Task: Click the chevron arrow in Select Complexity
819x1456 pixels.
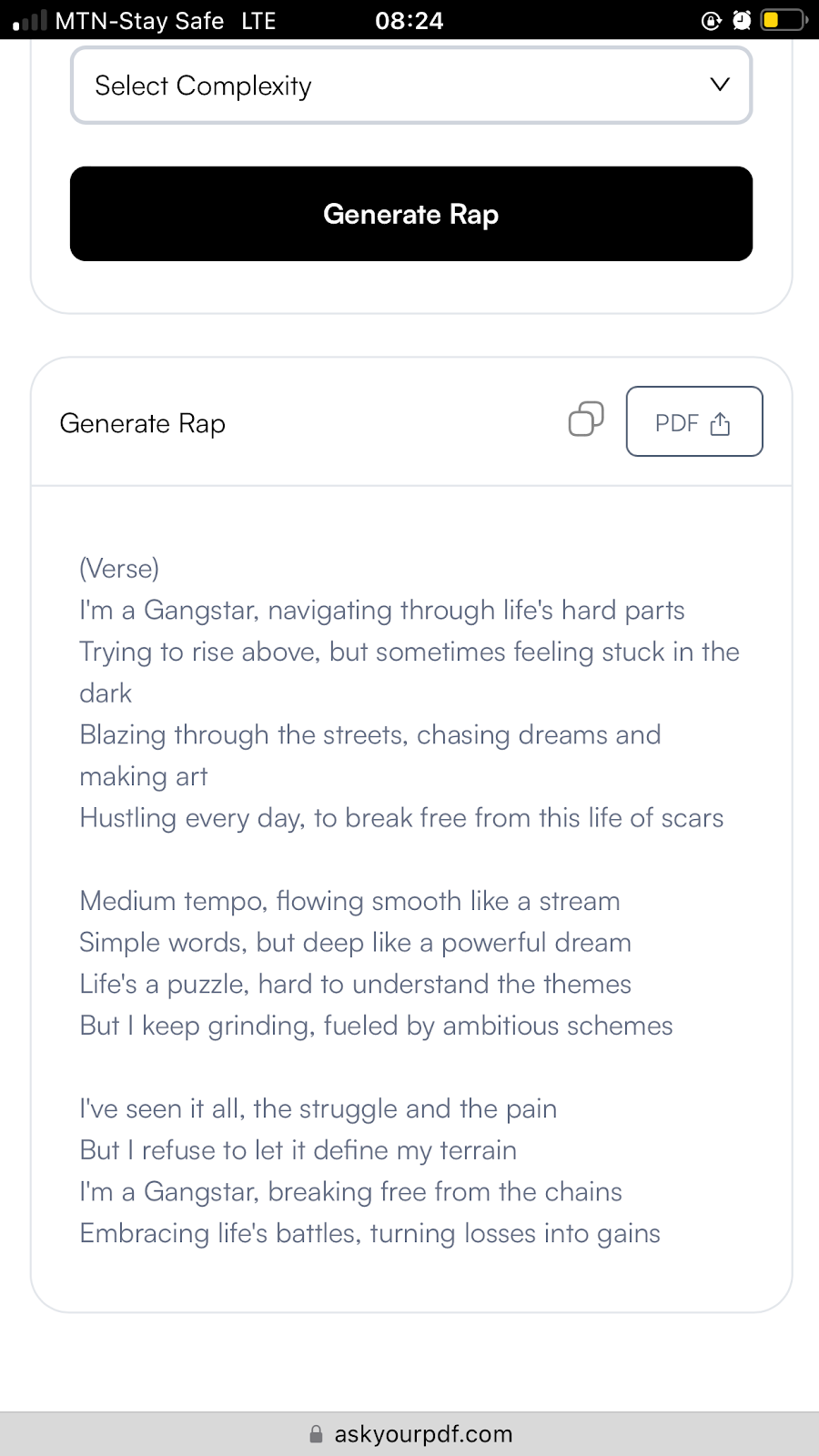Action: coord(720,85)
